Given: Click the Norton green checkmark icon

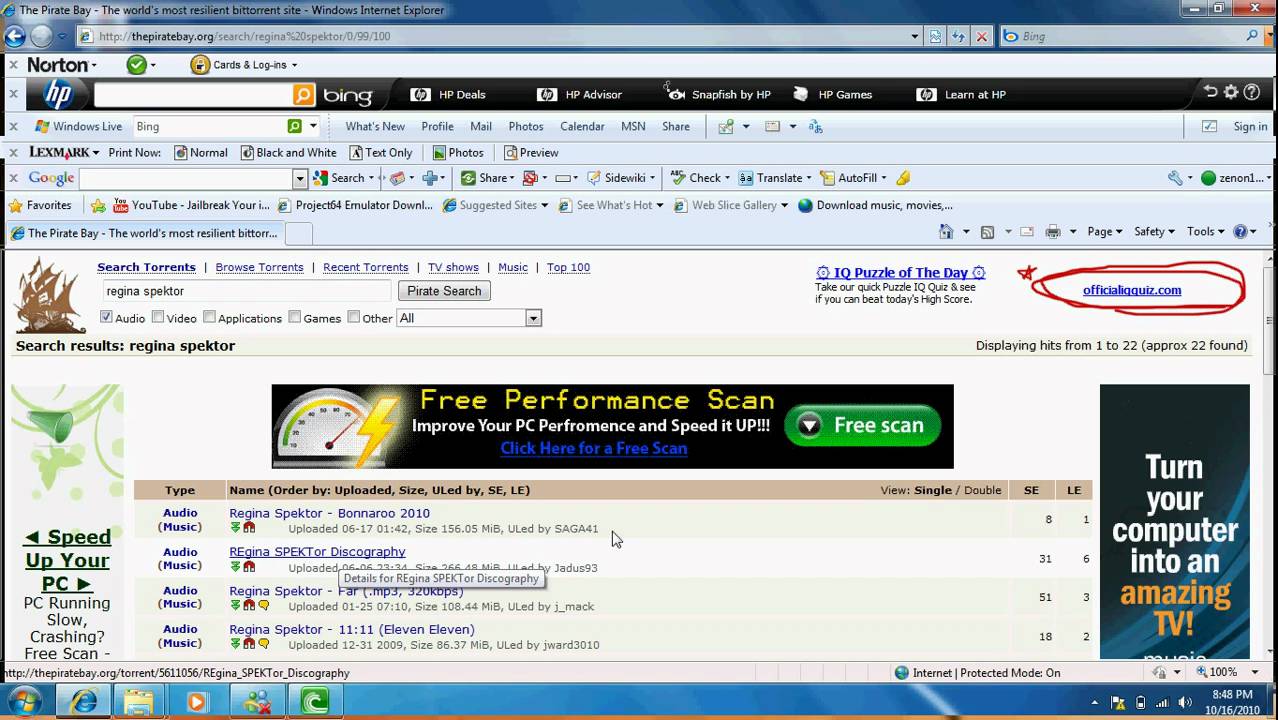Looking at the screenshot, I should click(136, 65).
